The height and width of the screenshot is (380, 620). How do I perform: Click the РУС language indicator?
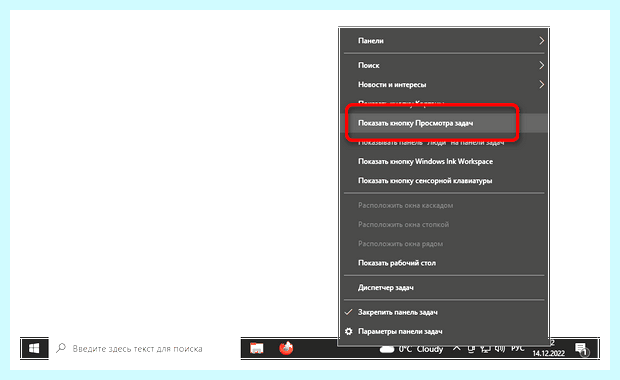click(x=517, y=348)
